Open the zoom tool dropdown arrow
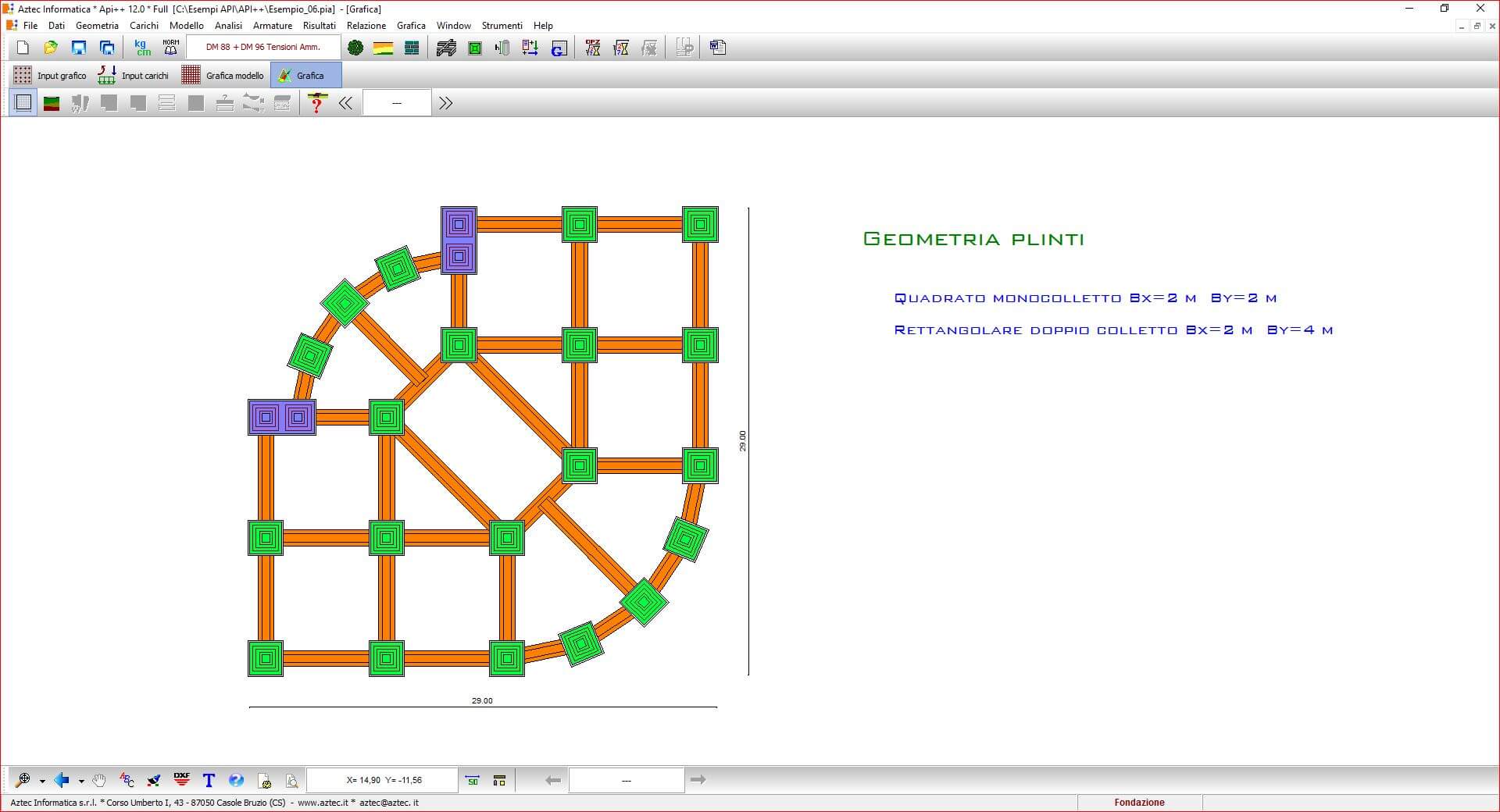 pyautogui.click(x=42, y=781)
